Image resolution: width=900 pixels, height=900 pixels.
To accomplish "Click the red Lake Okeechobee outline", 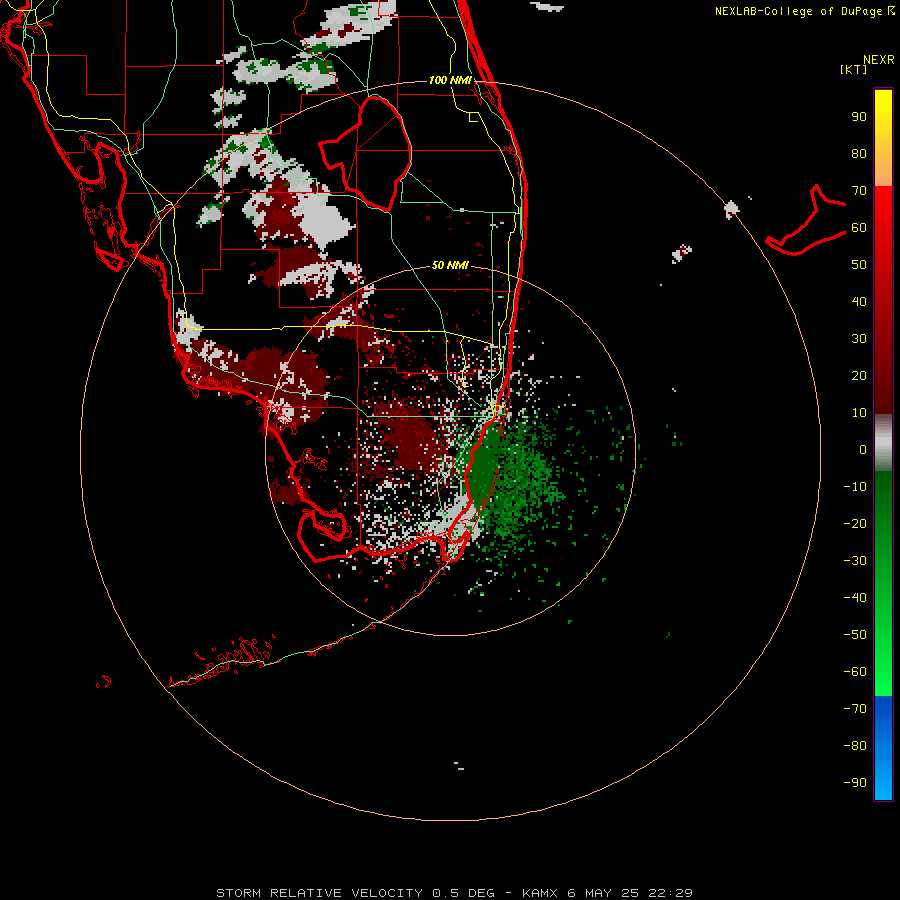I will coord(366,154).
